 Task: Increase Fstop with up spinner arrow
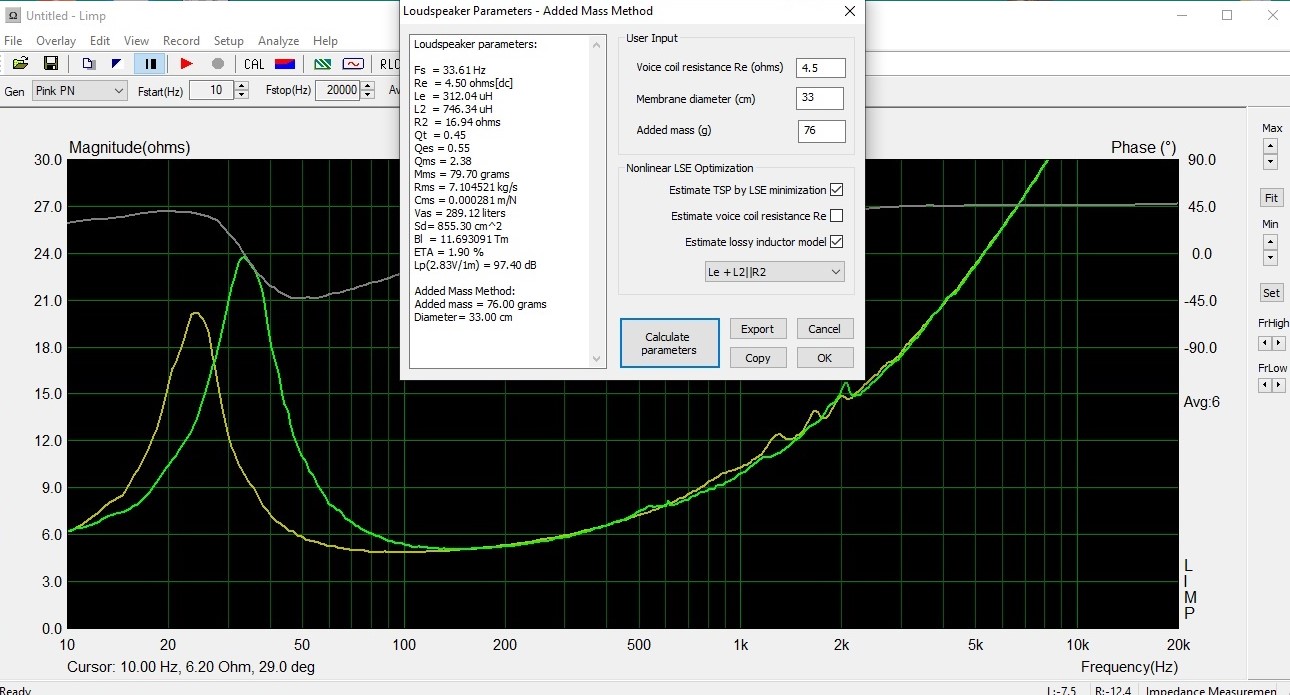click(x=368, y=85)
